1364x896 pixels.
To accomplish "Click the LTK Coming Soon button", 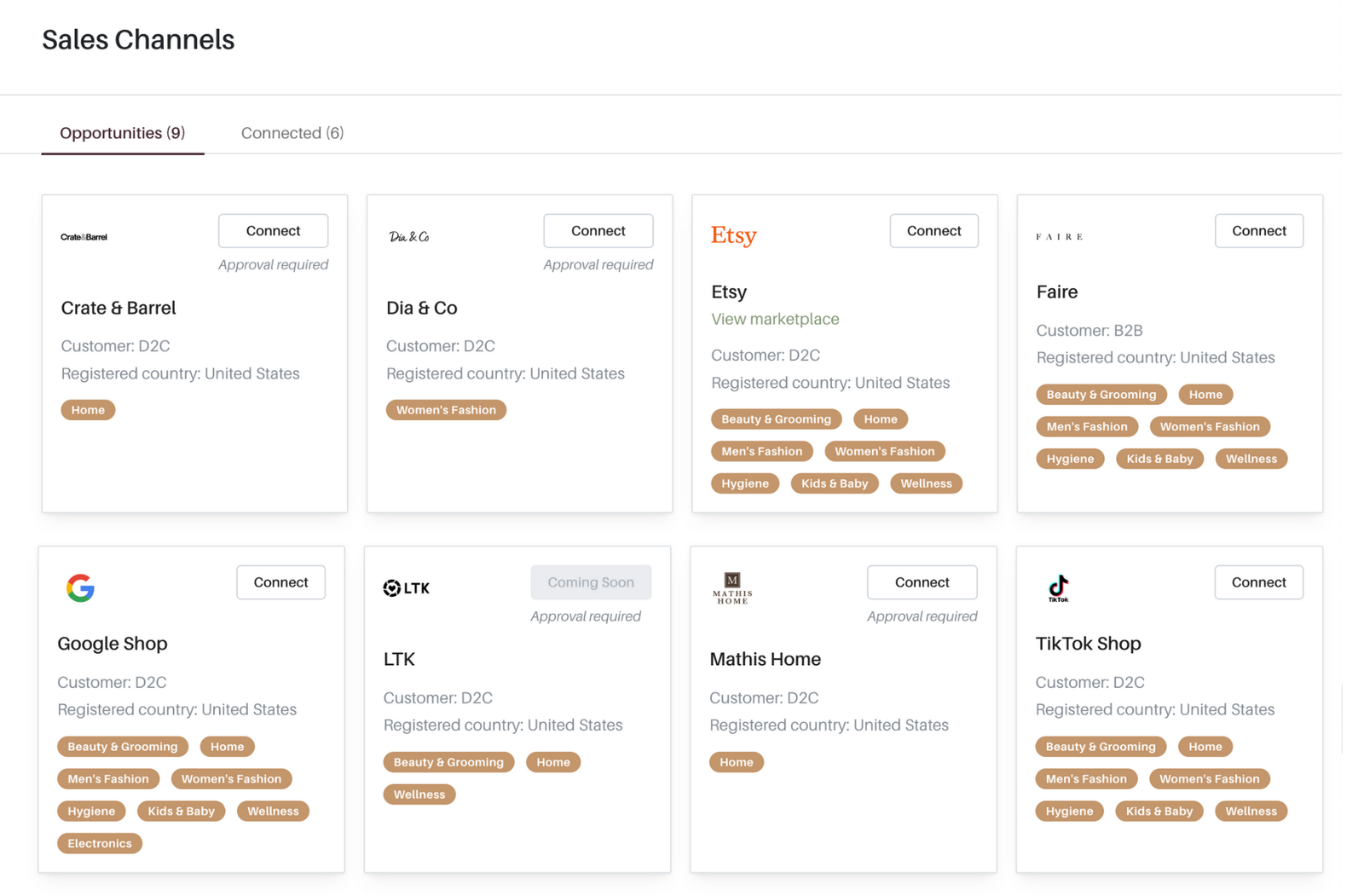I will 590,582.
